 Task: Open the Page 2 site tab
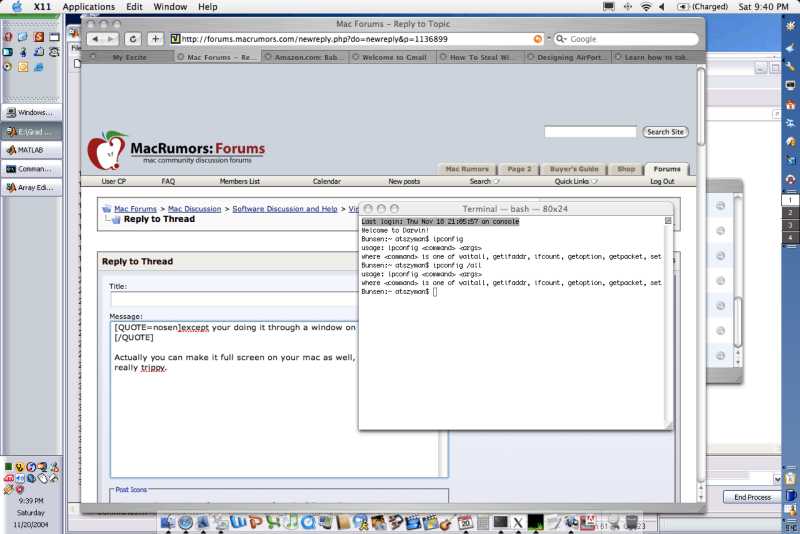coord(519,169)
